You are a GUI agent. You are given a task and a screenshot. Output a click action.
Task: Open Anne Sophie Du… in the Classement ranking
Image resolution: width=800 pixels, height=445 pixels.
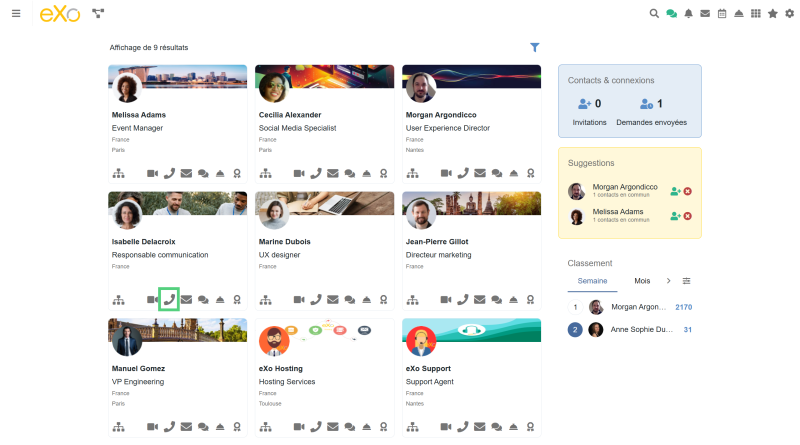642,330
